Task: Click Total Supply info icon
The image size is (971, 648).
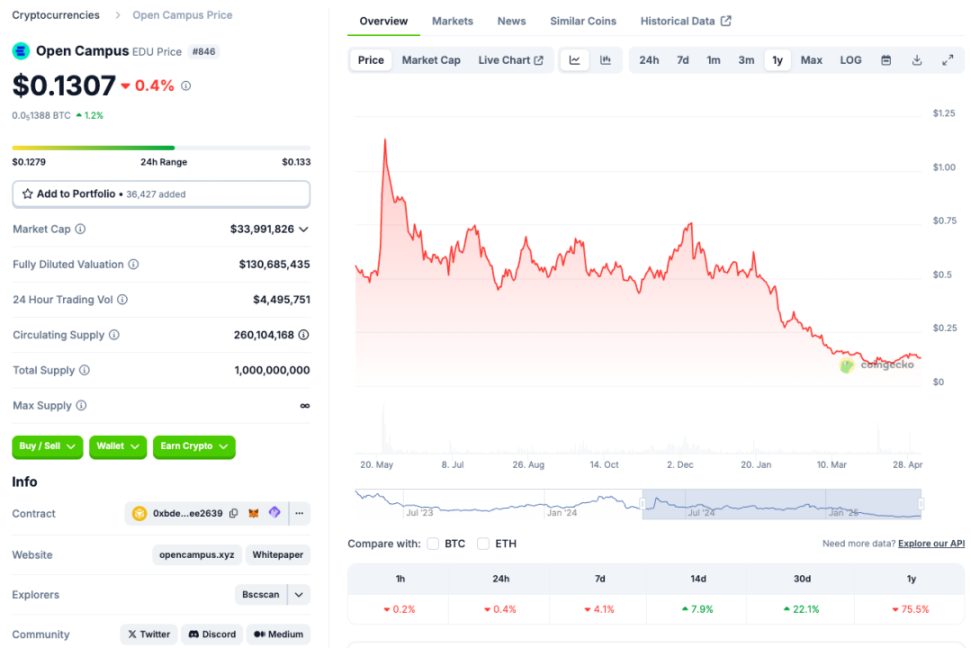Action: (84, 370)
